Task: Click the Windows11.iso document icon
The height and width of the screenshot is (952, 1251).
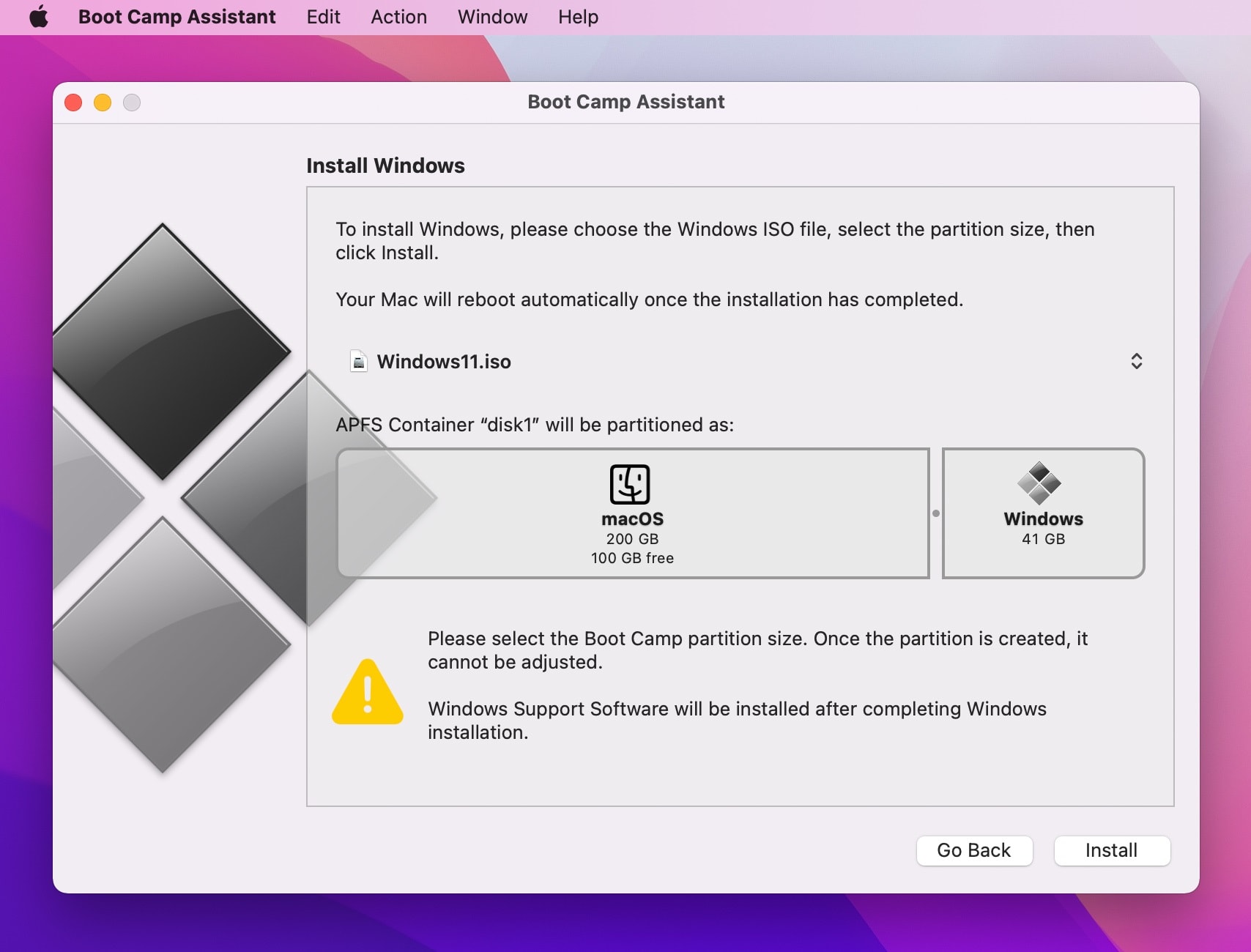Action: 358,361
